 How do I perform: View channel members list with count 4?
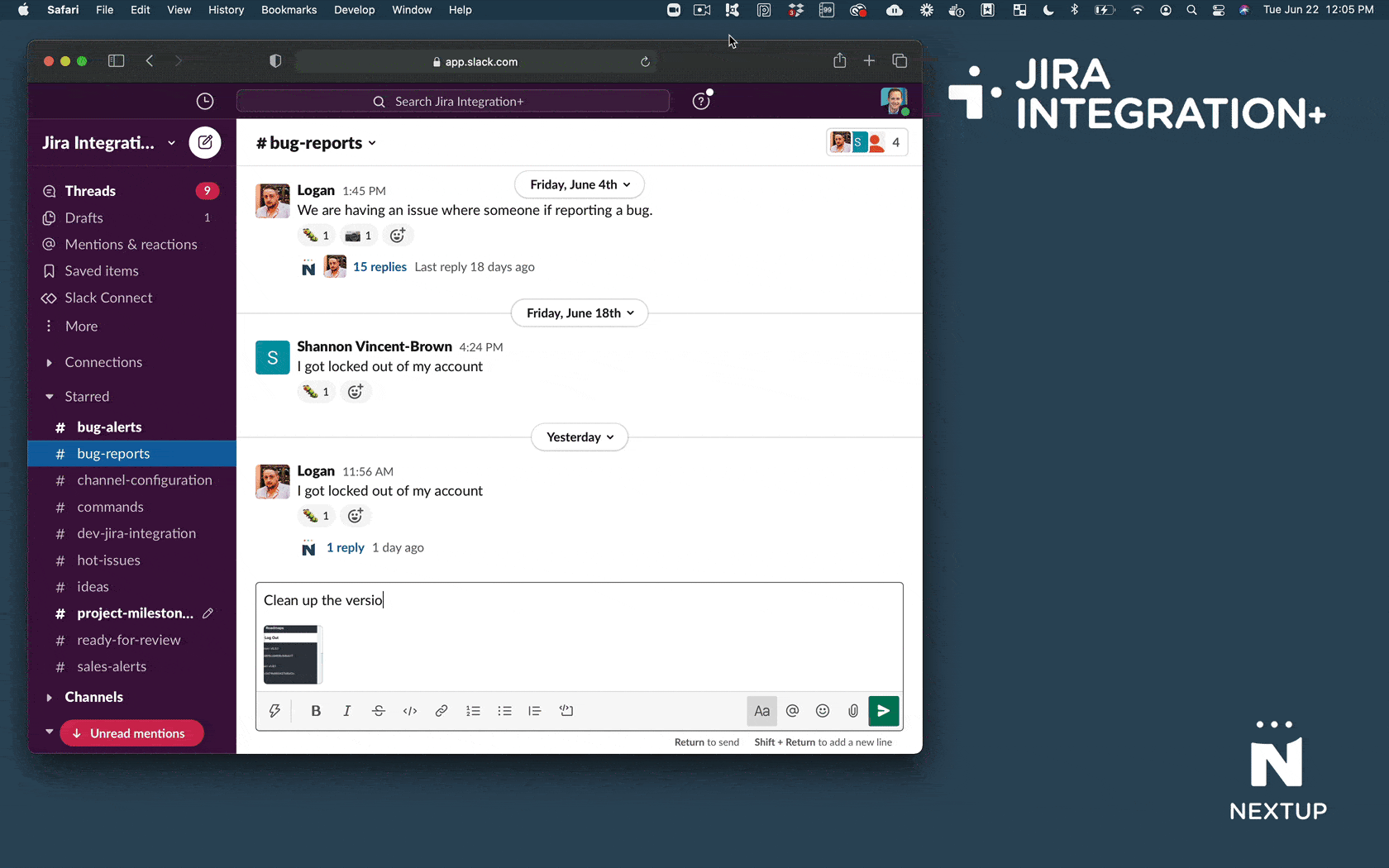pyautogui.click(x=867, y=142)
